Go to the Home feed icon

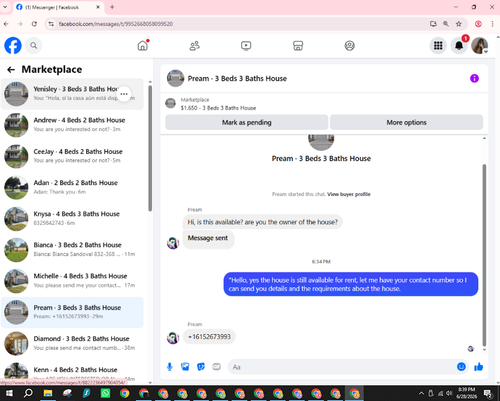pyautogui.click(x=143, y=46)
